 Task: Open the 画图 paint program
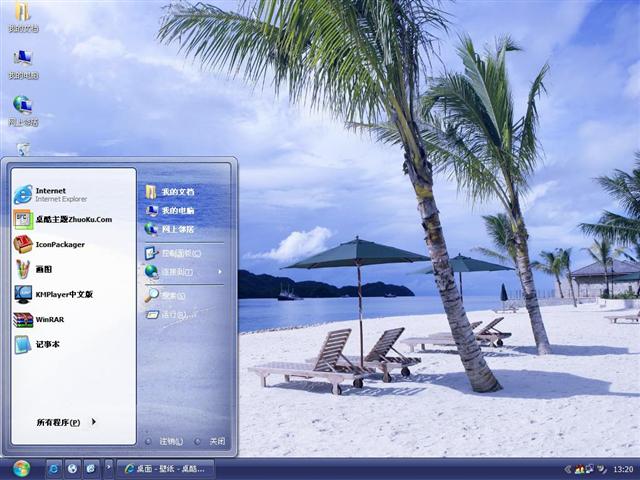(45, 269)
